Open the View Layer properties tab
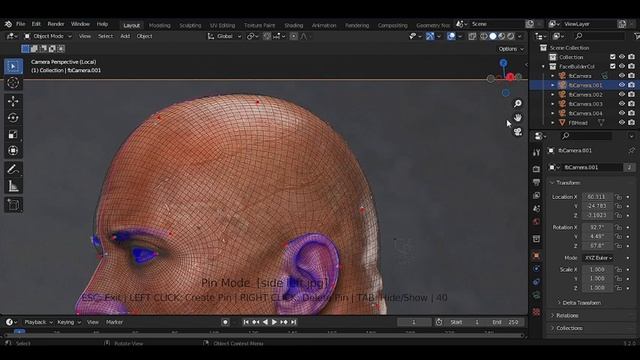The width and height of the screenshot is (640, 360). point(536,196)
